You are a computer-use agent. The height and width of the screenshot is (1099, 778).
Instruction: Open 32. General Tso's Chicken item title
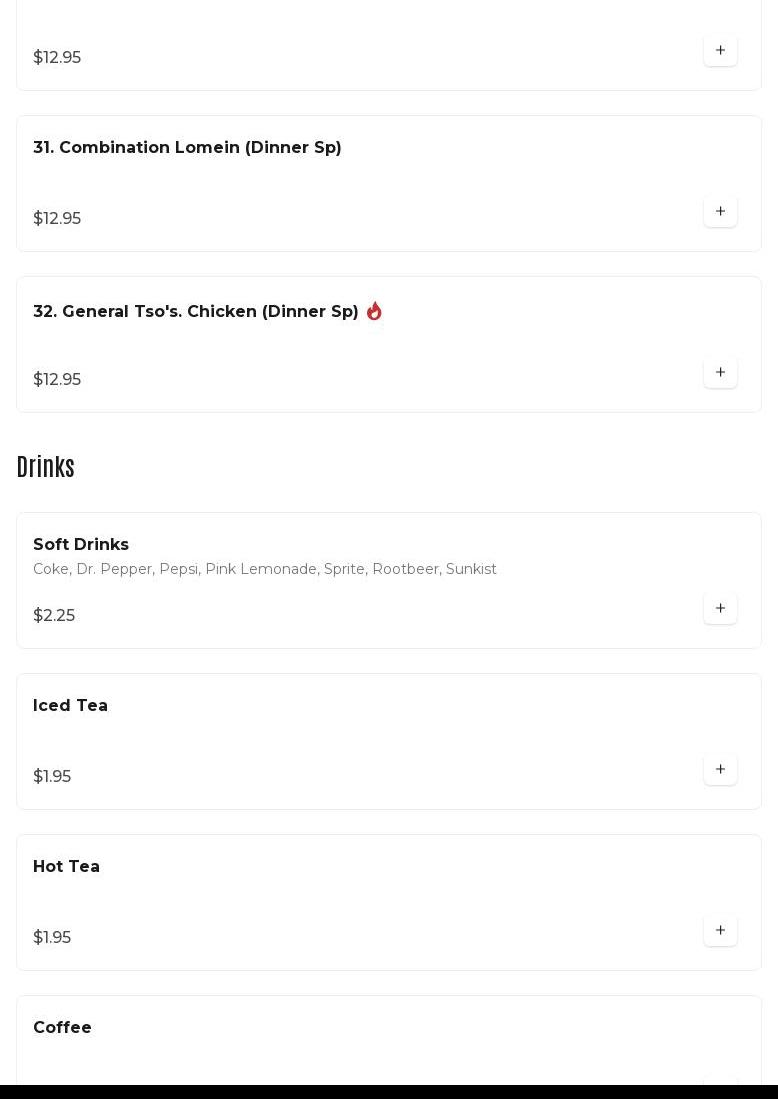click(x=196, y=311)
